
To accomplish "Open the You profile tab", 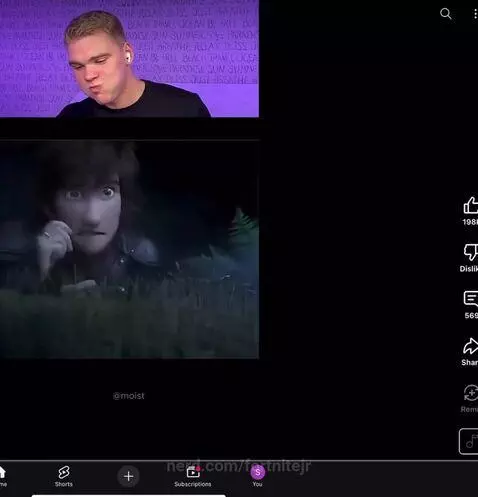I will [x=257, y=476].
